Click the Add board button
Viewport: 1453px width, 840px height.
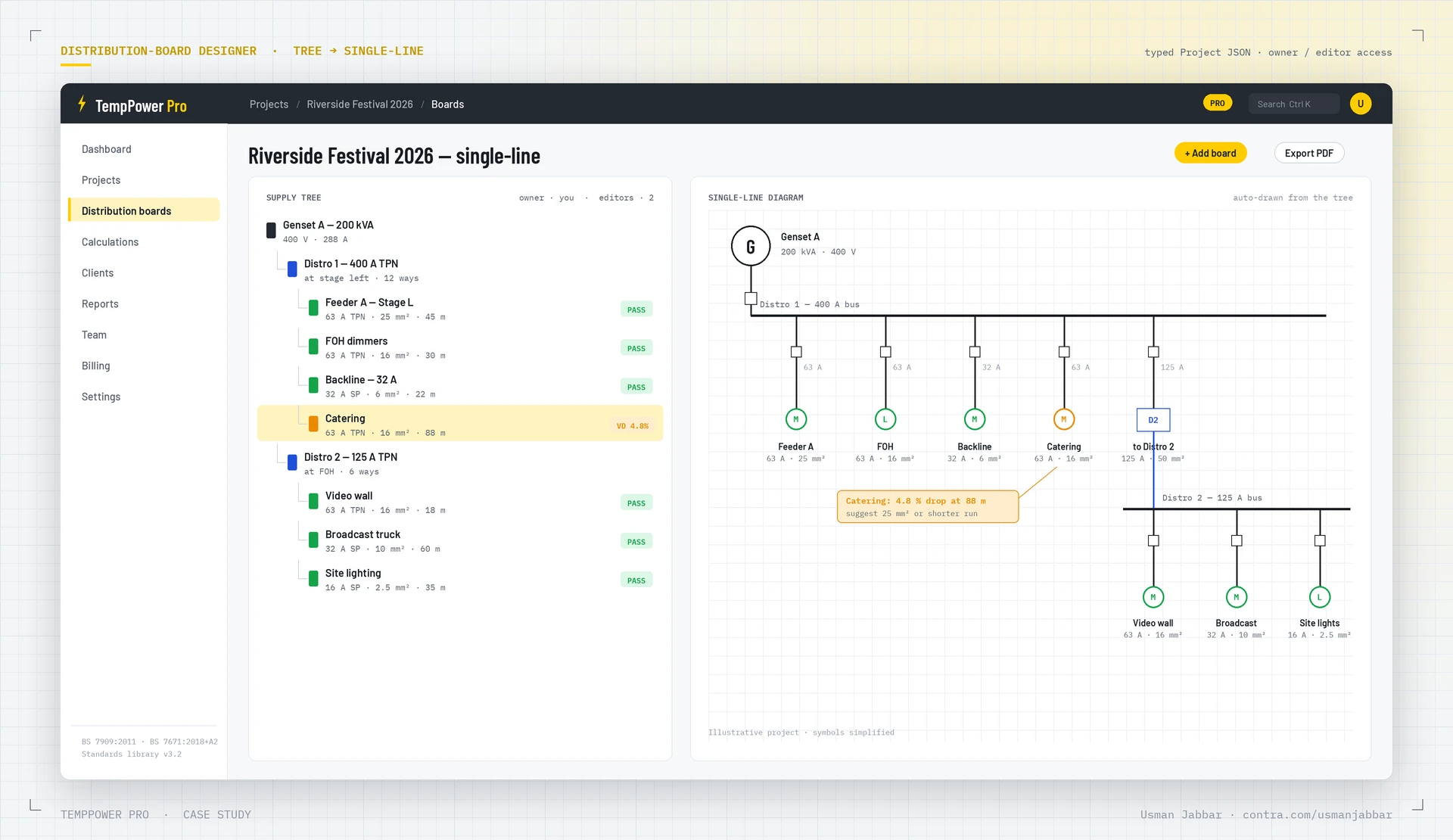(1210, 153)
